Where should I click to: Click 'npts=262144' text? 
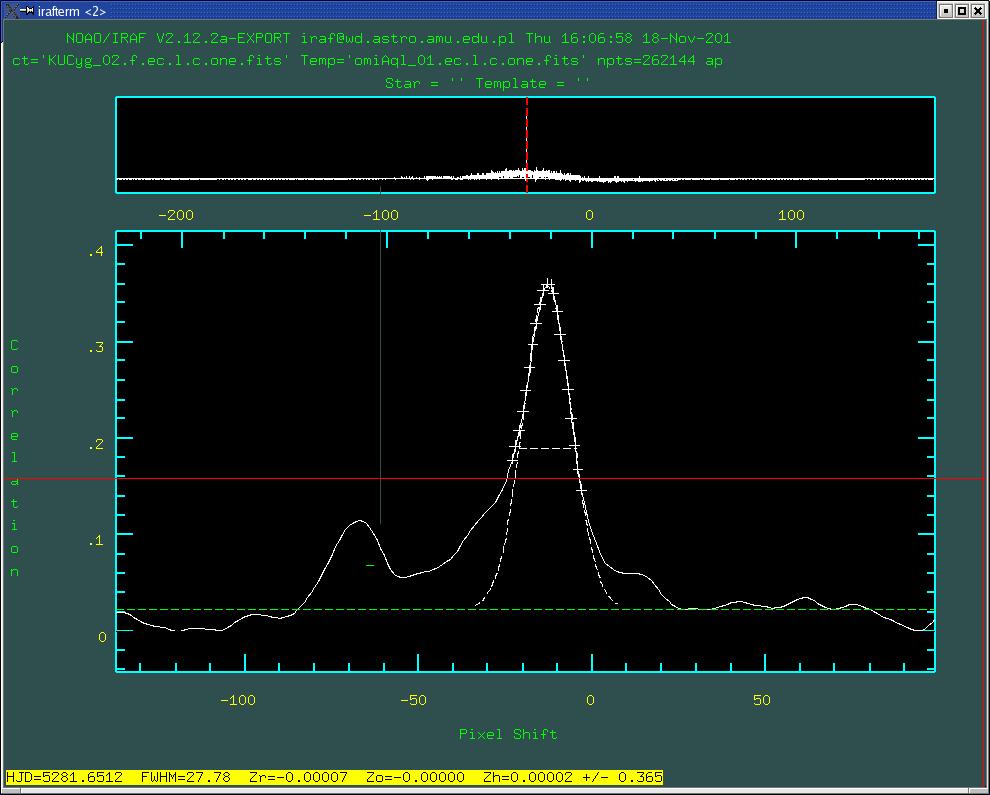[x=646, y=61]
